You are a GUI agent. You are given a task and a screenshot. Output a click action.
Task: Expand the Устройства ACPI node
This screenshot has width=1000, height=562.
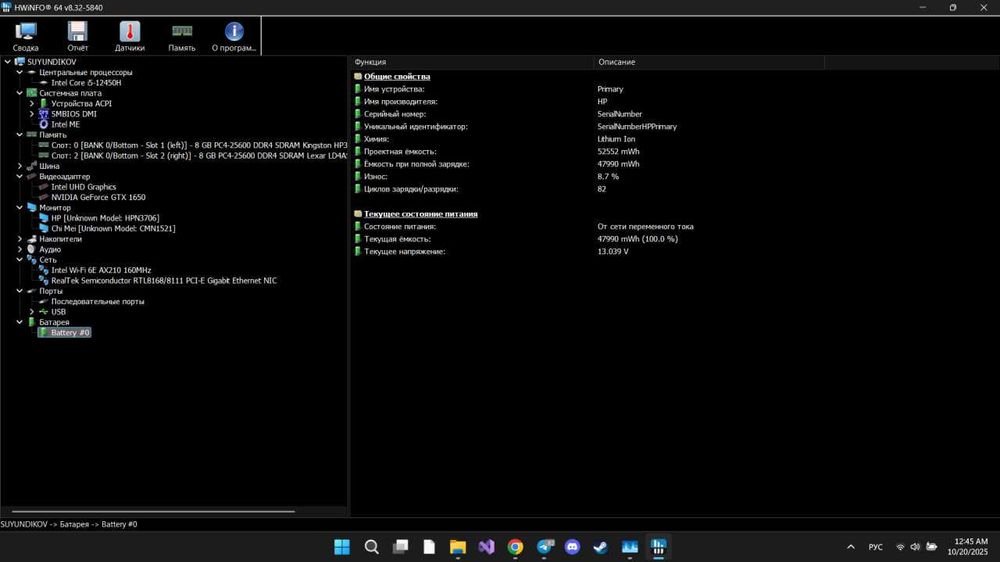32,103
